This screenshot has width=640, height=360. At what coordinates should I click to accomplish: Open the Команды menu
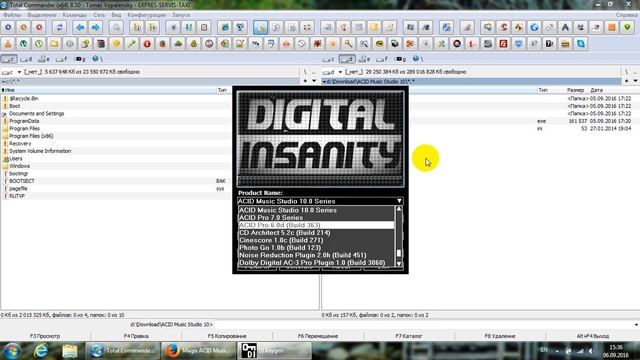(75, 15)
